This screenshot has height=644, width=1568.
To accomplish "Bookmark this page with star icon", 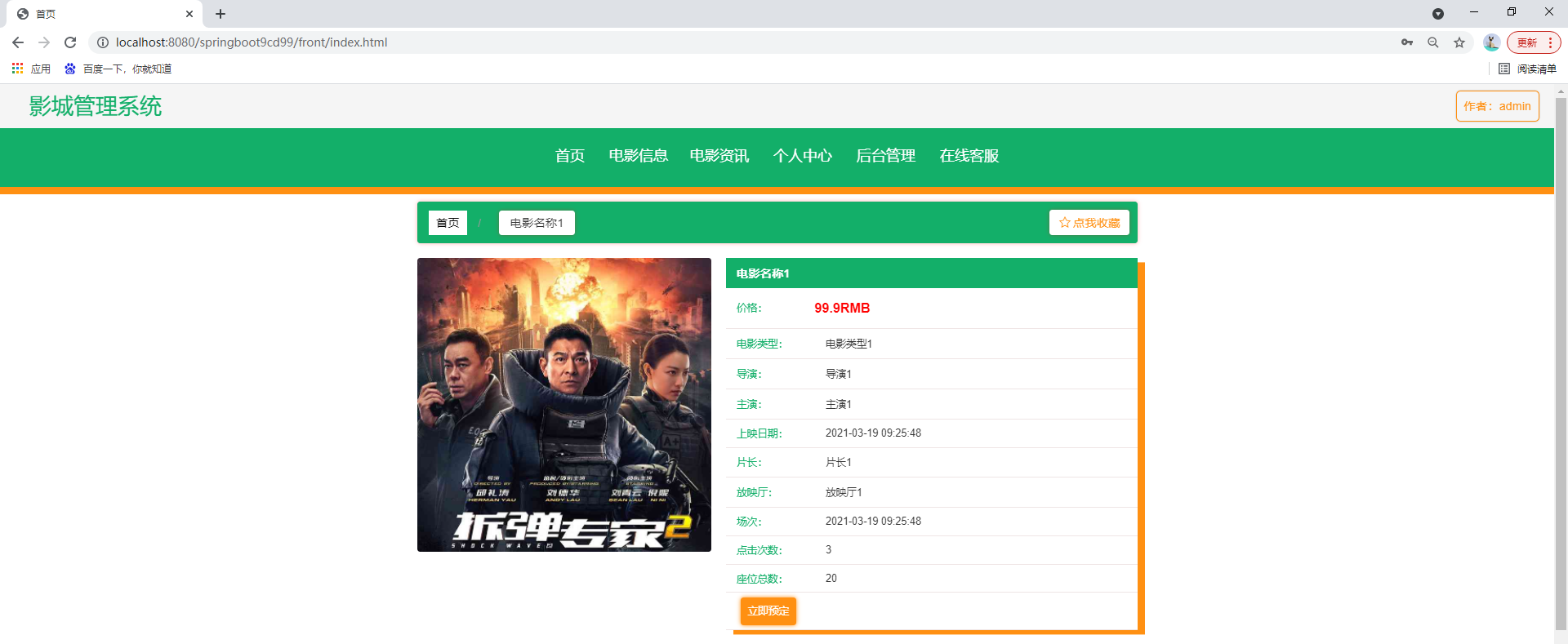I will (x=1459, y=42).
